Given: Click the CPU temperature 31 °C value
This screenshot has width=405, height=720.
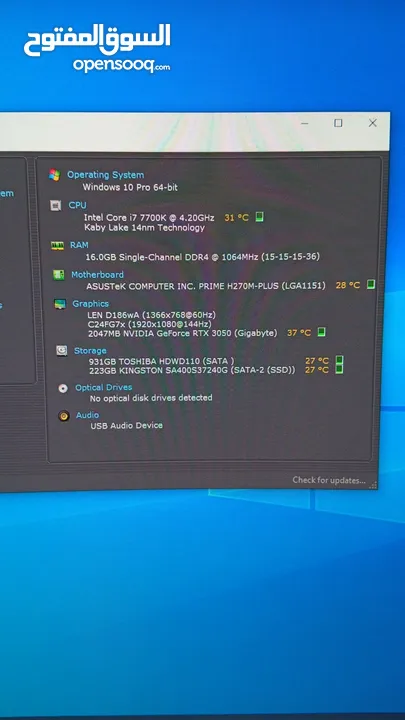Looking at the screenshot, I should click(236, 218).
